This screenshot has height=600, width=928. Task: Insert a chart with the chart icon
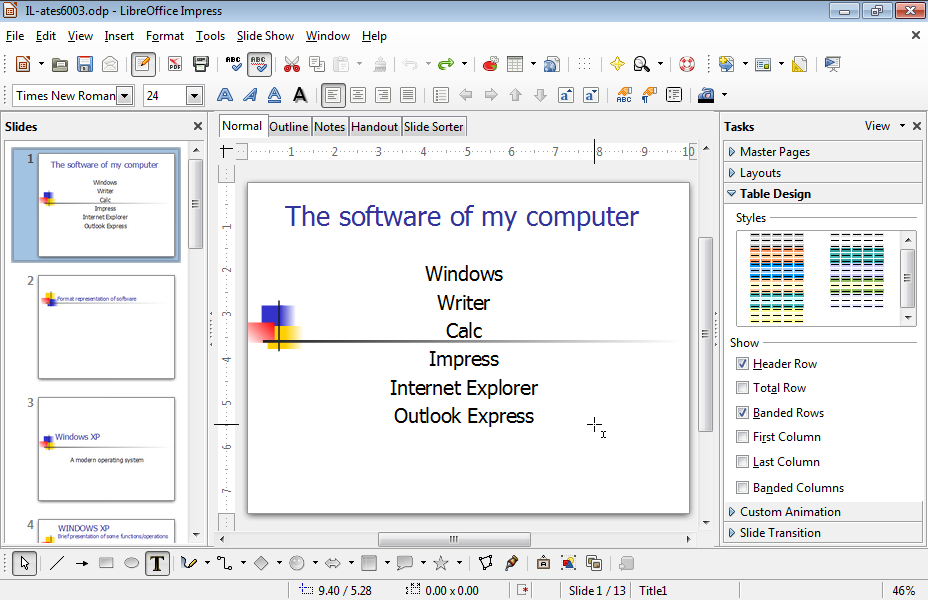[x=490, y=64]
